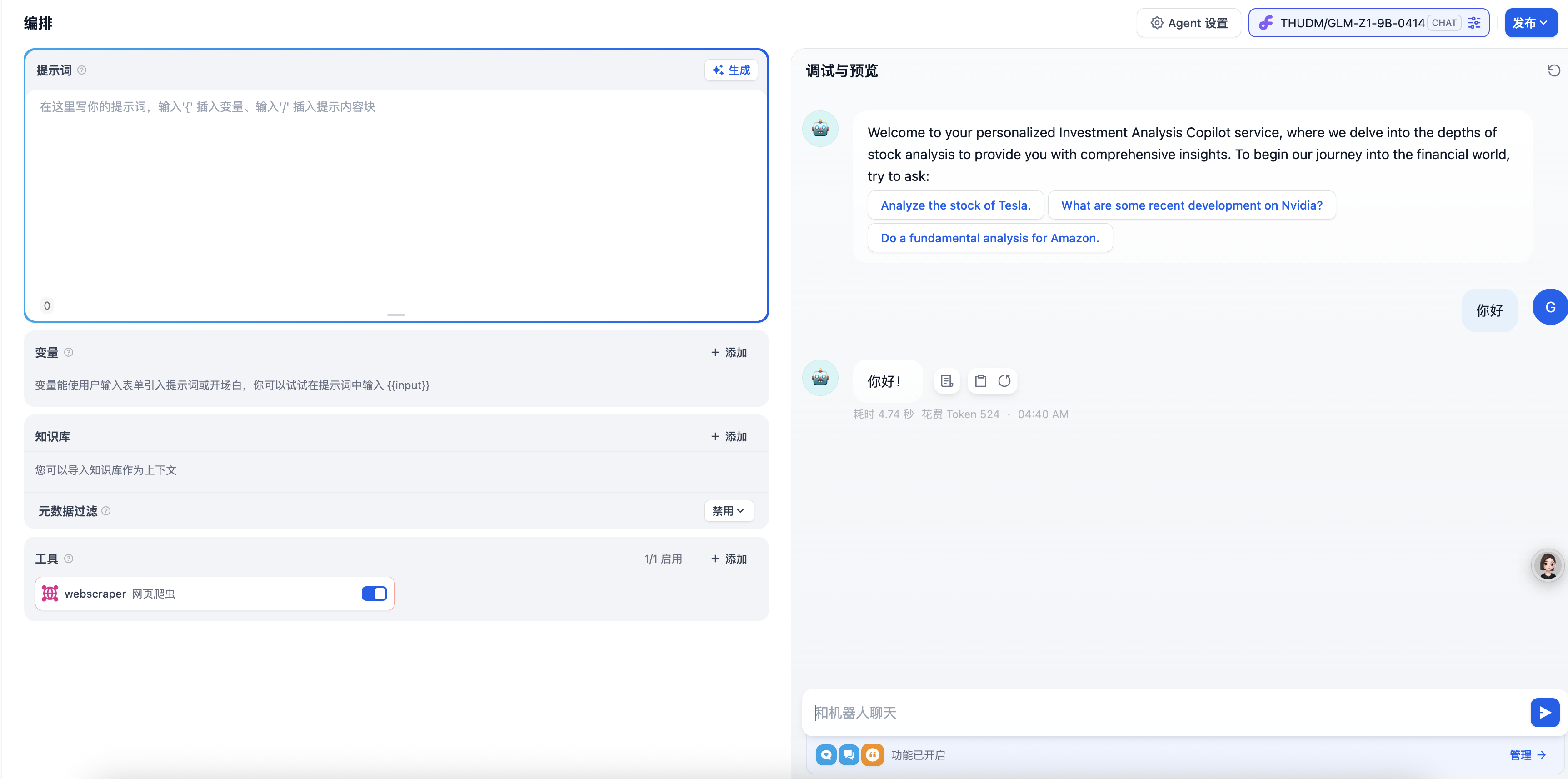Select 'Analyze the stock of Tesla.' suggestion
Screen dimensions: 1568x779
pyautogui.click(x=955, y=205)
